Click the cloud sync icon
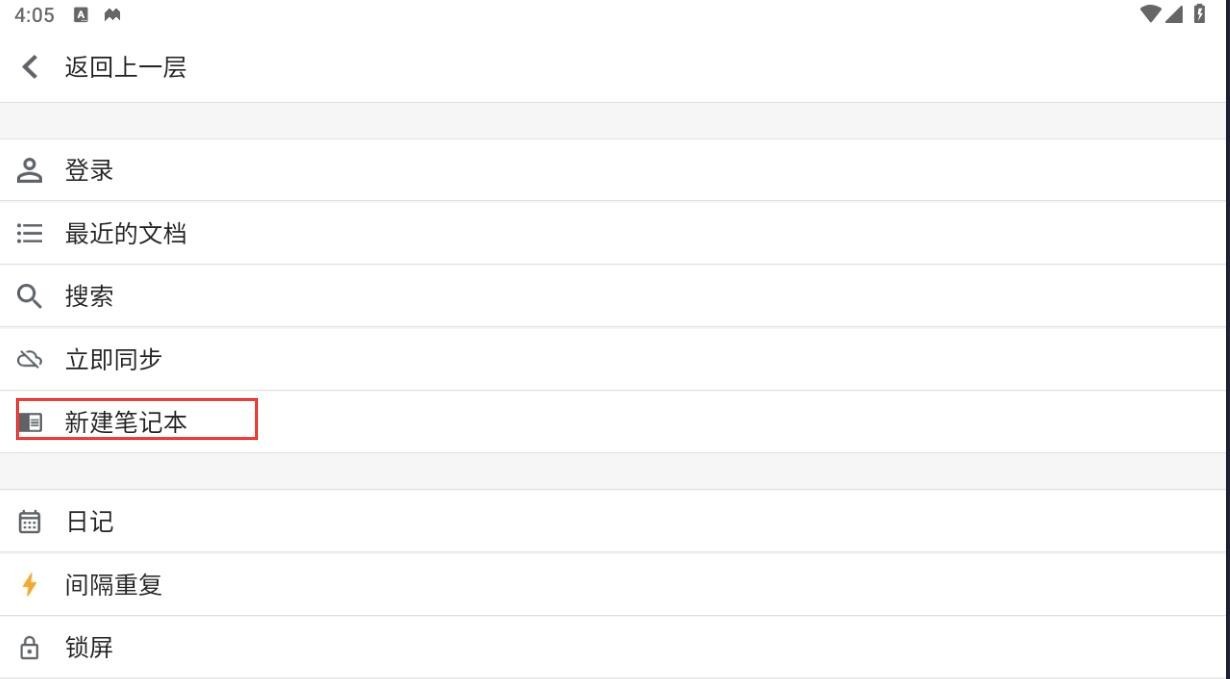Viewport: 1230px width, 679px height. [x=30, y=359]
